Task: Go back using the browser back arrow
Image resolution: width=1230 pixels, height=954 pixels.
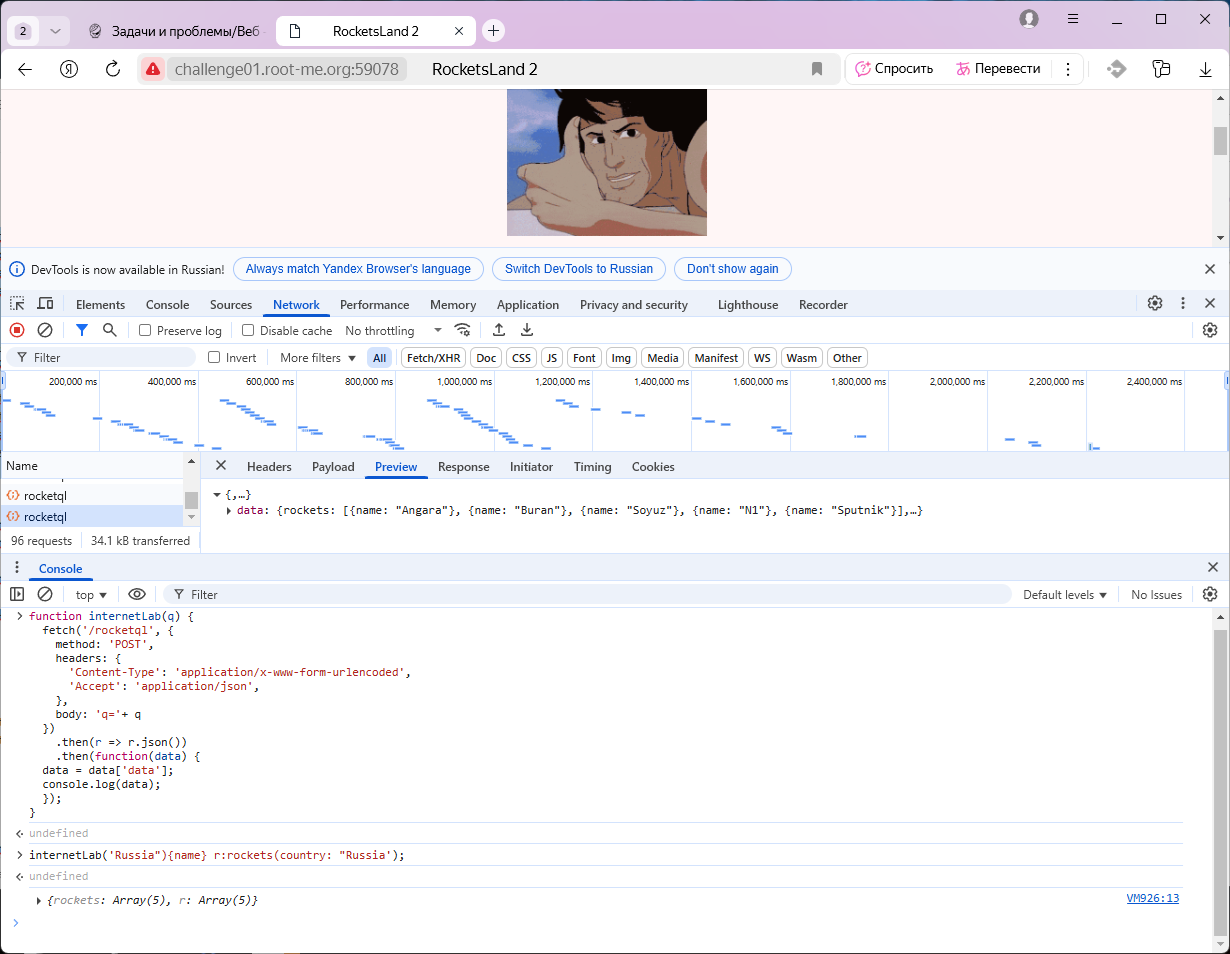Action: pos(26,69)
